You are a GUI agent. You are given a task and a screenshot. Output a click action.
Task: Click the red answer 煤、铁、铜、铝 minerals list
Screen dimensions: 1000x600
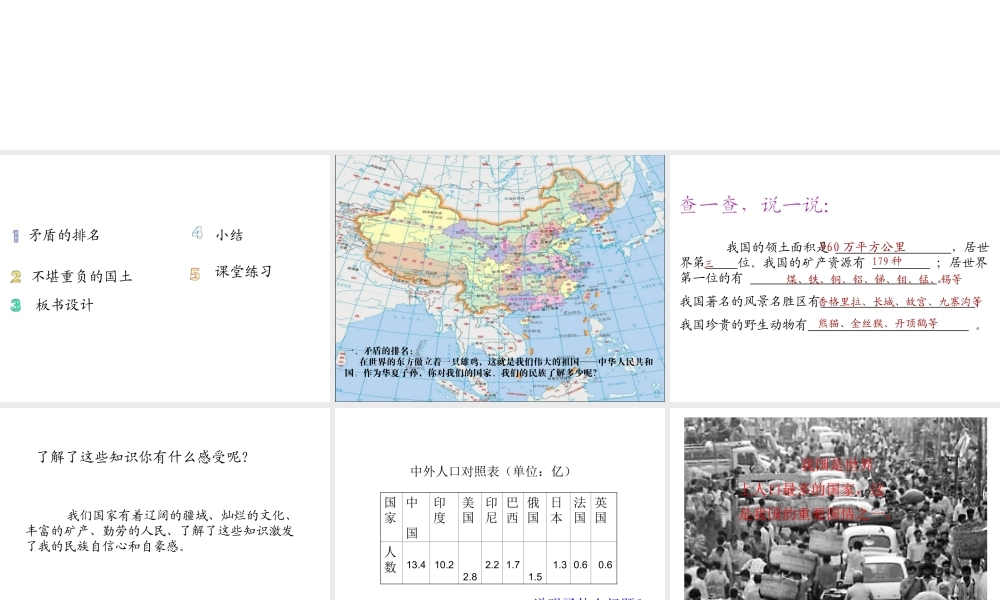(874, 279)
